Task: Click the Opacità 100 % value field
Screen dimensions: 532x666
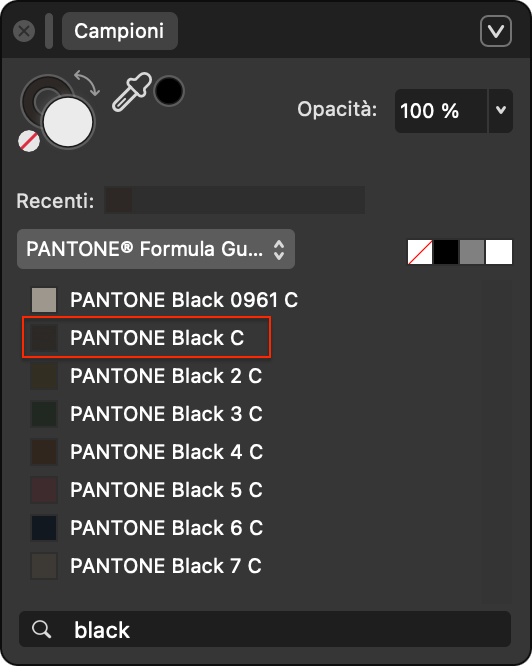Action: click(441, 110)
